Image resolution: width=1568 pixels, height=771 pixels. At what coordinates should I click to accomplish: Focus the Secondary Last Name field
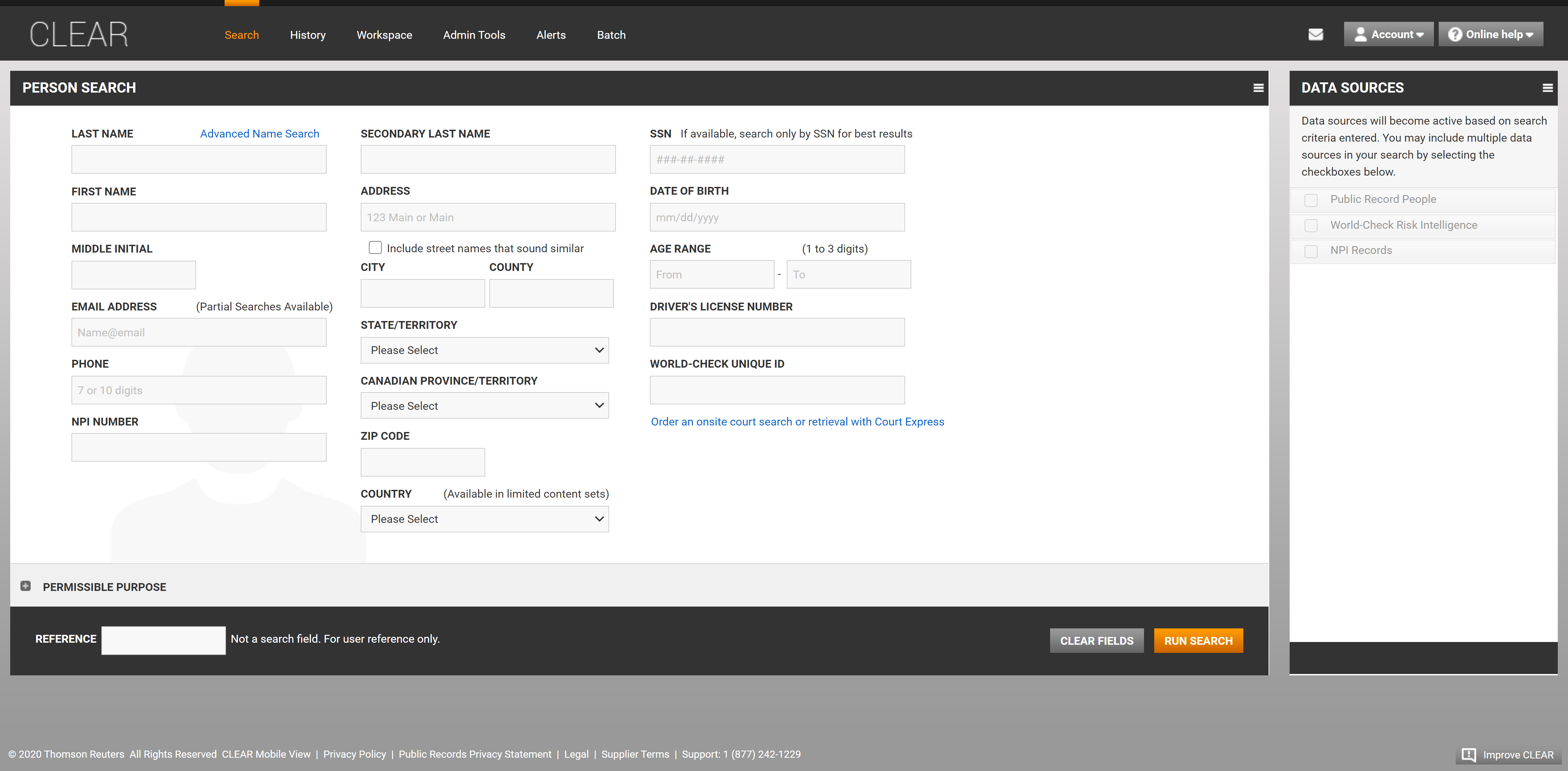click(x=488, y=160)
